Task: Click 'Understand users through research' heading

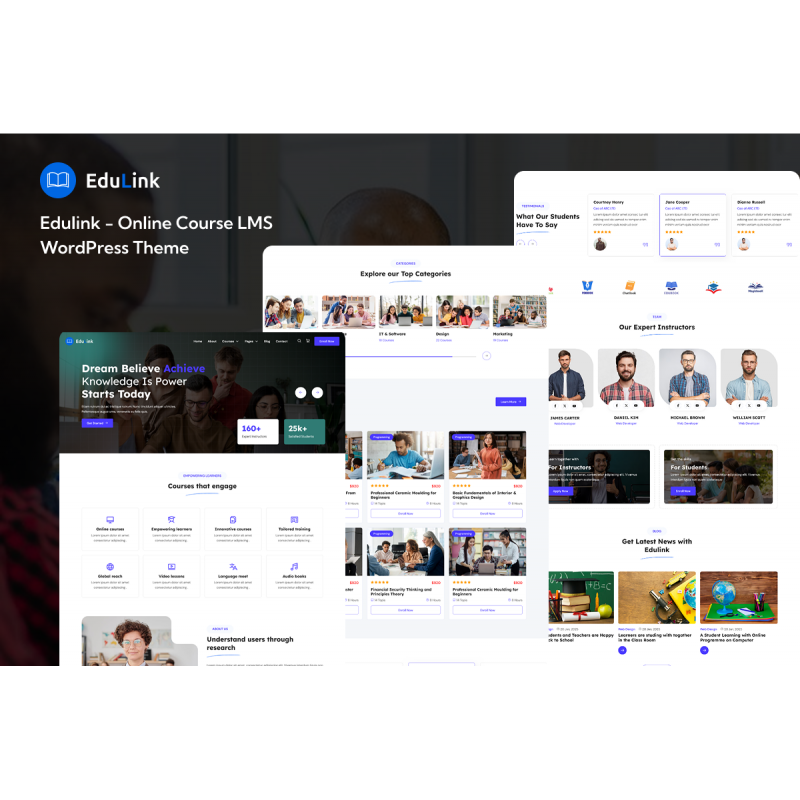Action: 250,643
